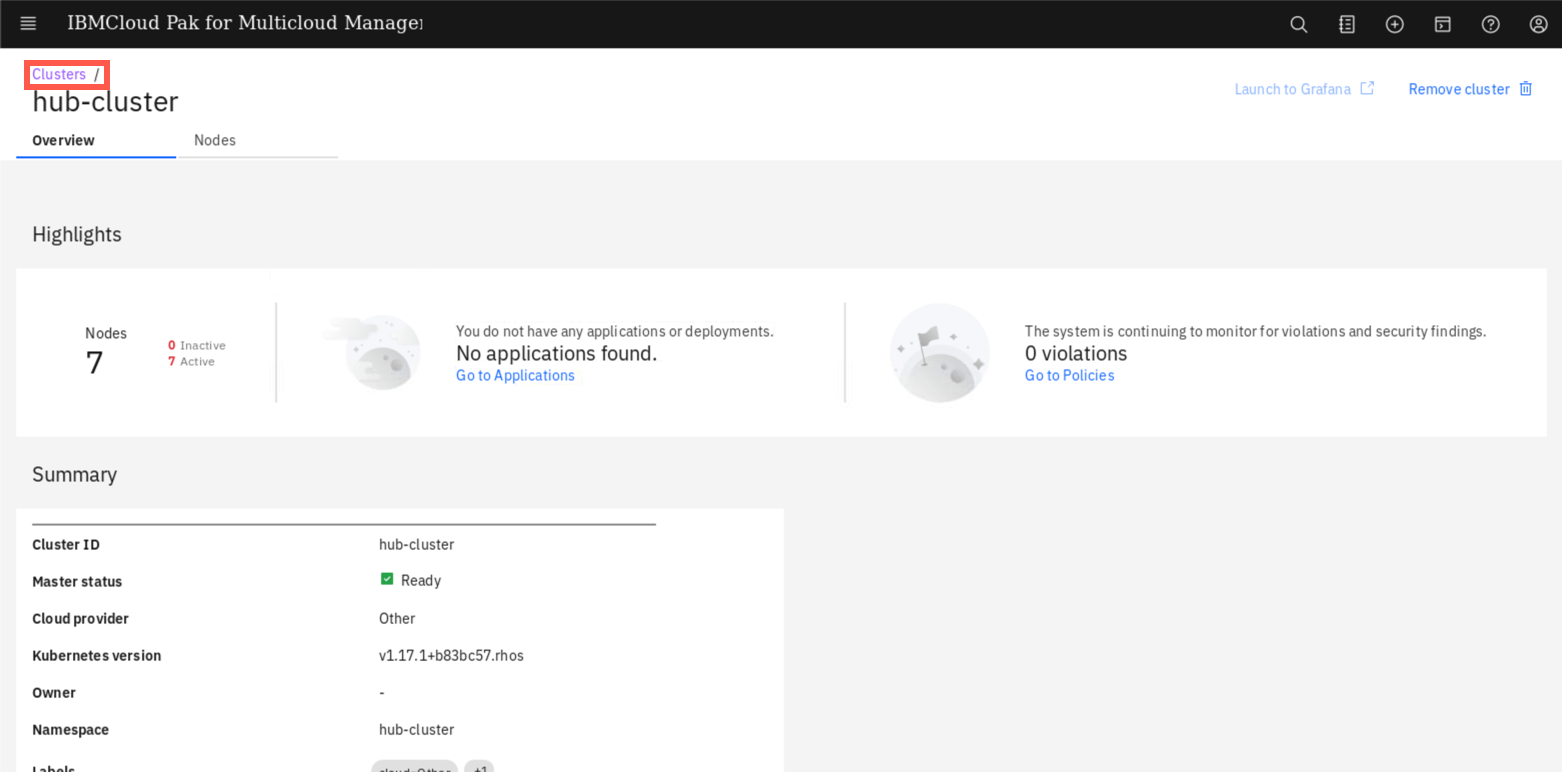1562x772 pixels.
Task: Click the hub-cluster page title
Action: coord(104,101)
